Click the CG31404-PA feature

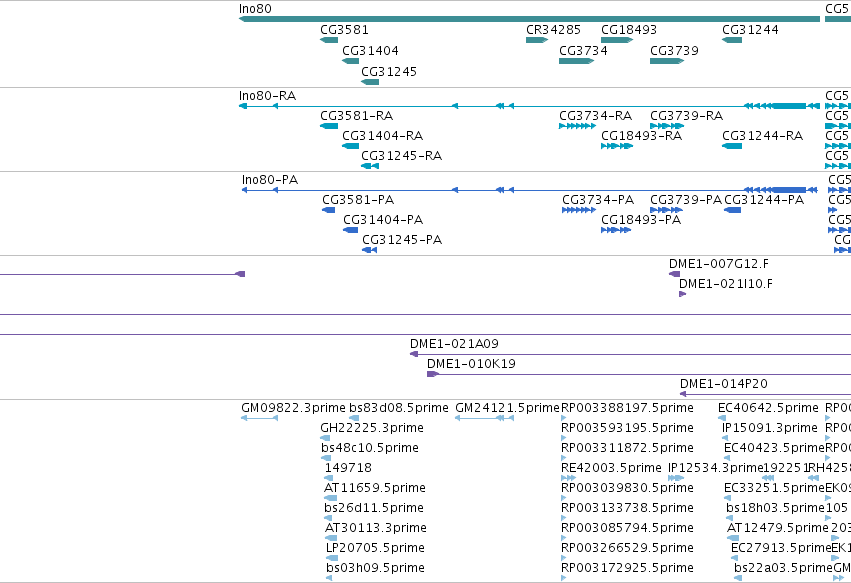click(x=351, y=230)
